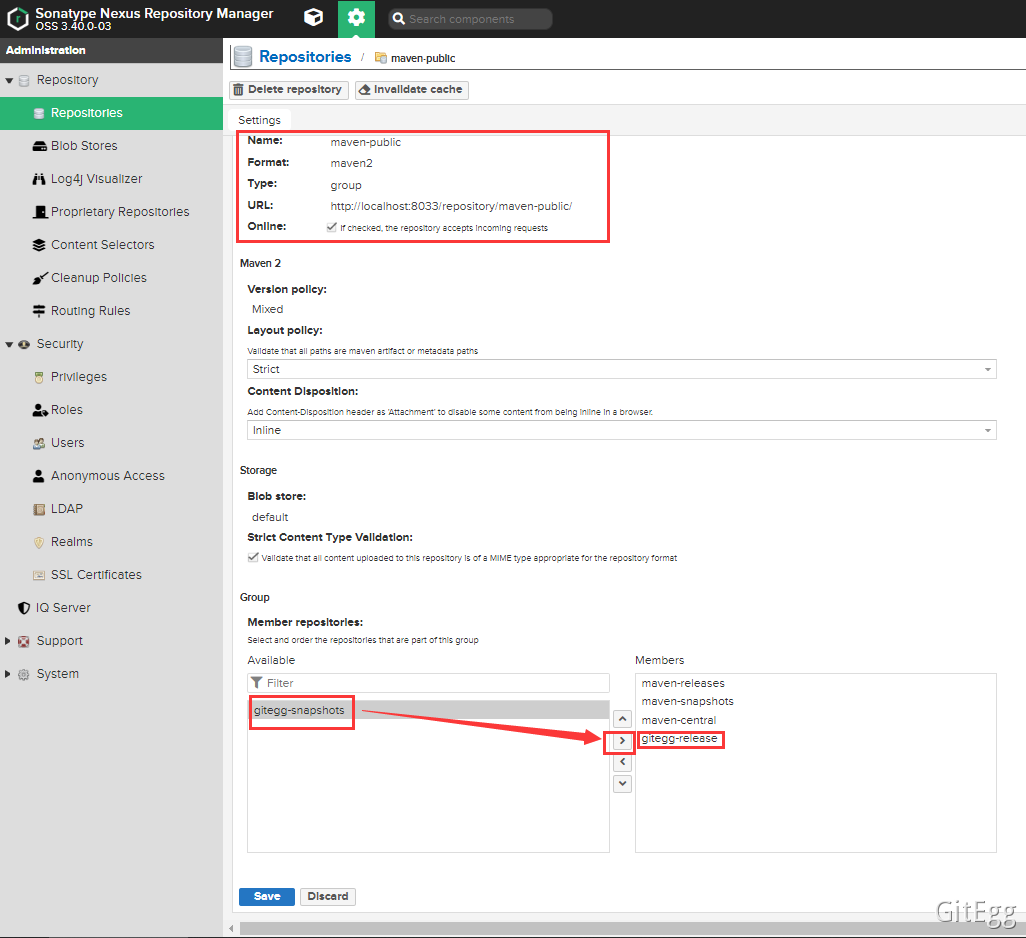The image size is (1026, 938).
Task: Open Cleanup Policies menu item
Action: pos(111,278)
